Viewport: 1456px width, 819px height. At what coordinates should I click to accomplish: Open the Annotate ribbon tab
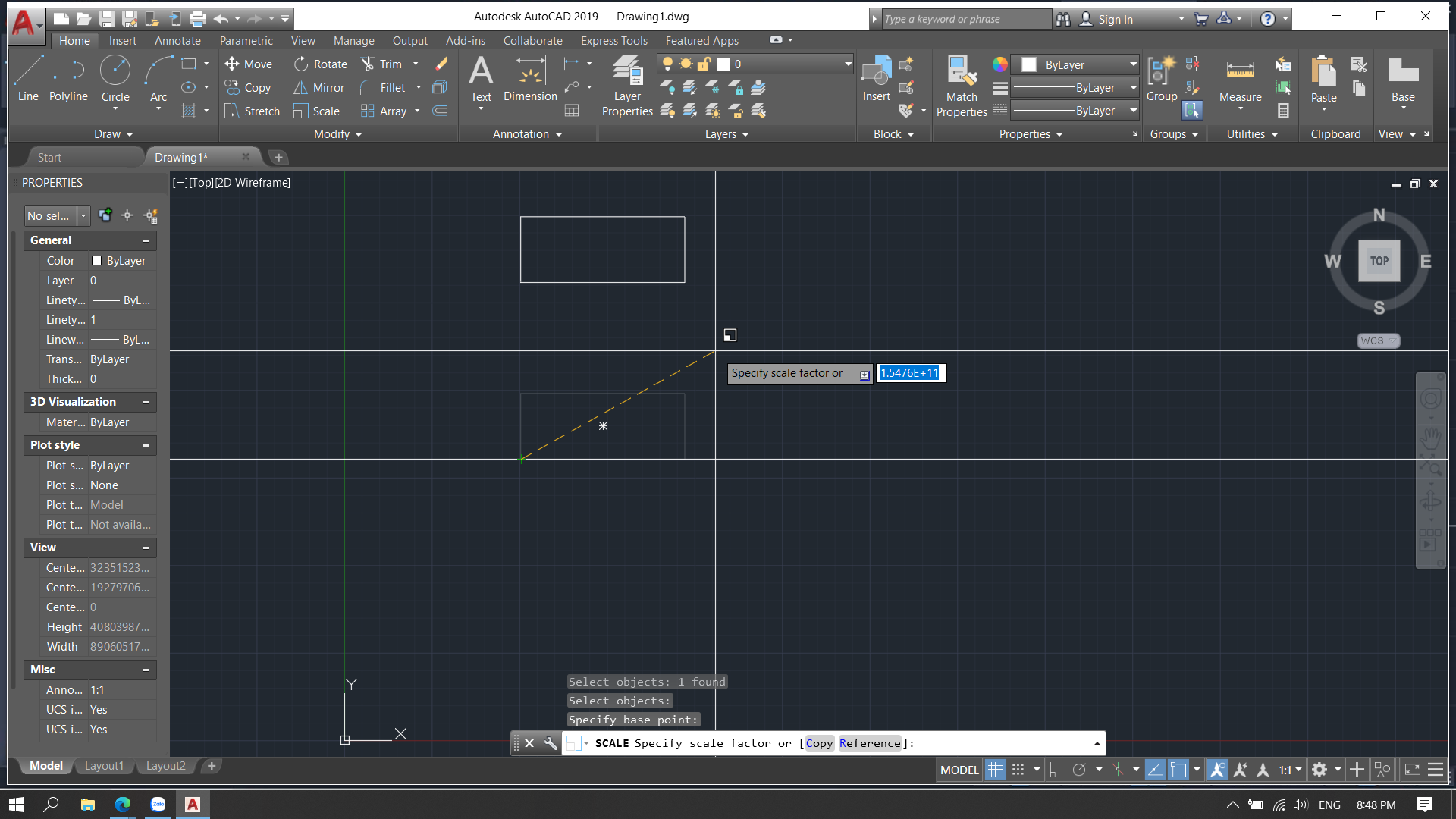(177, 41)
